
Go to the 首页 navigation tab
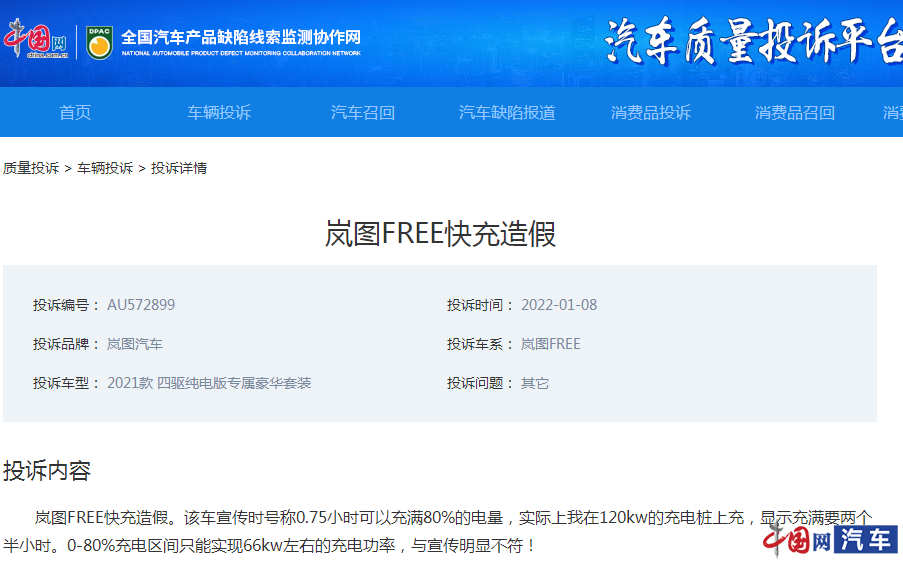point(75,113)
